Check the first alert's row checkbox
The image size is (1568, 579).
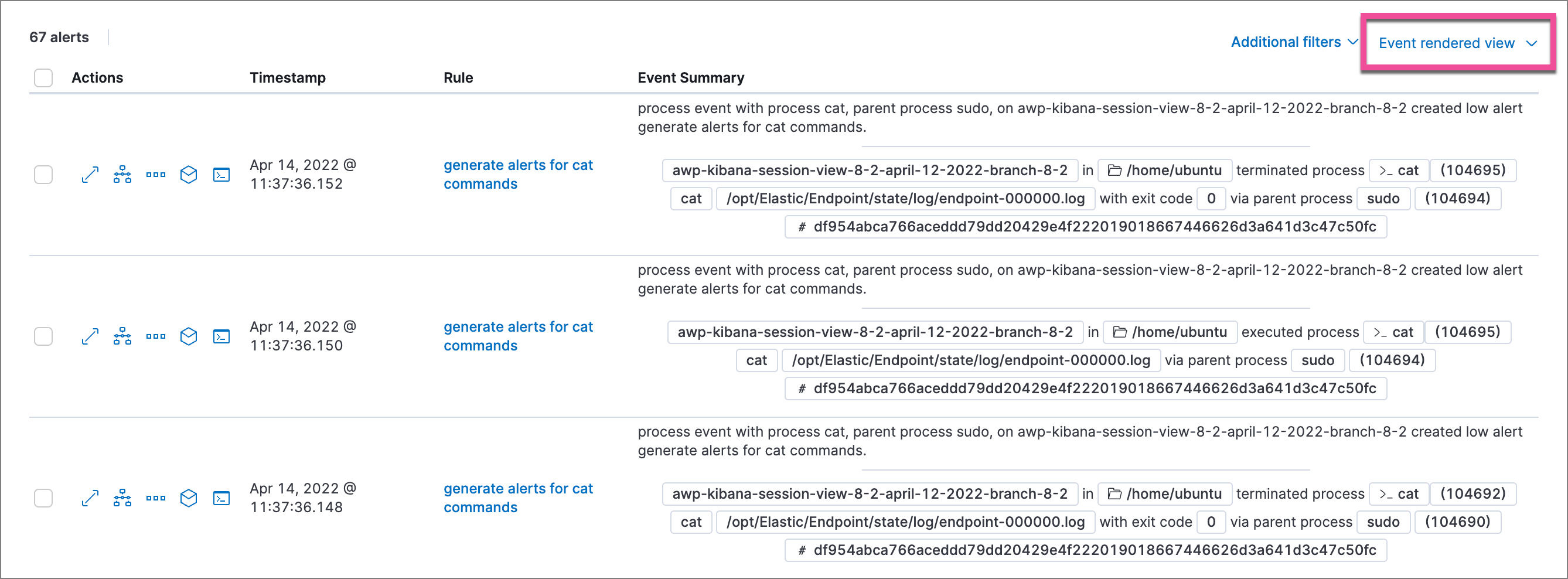[43, 175]
